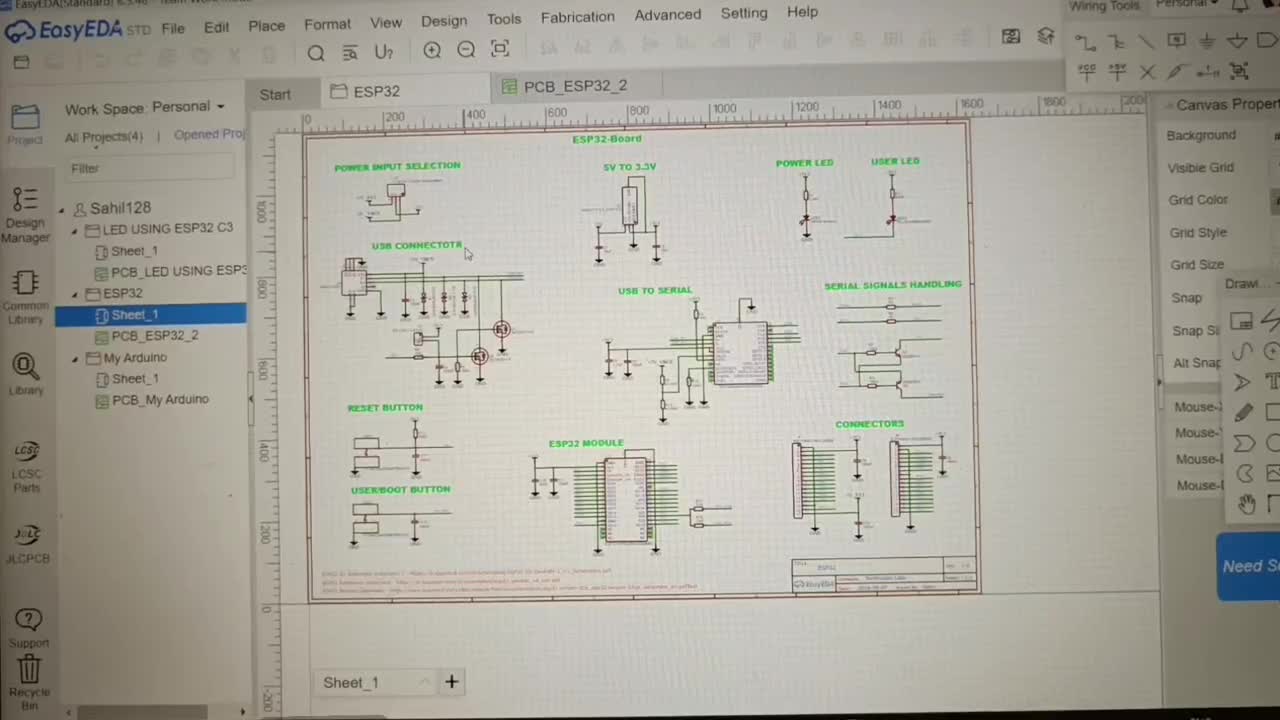The width and height of the screenshot is (1280, 720).
Task: Select the Bus tool in Wiring Tools
Action: pyautogui.click(x=1116, y=42)
